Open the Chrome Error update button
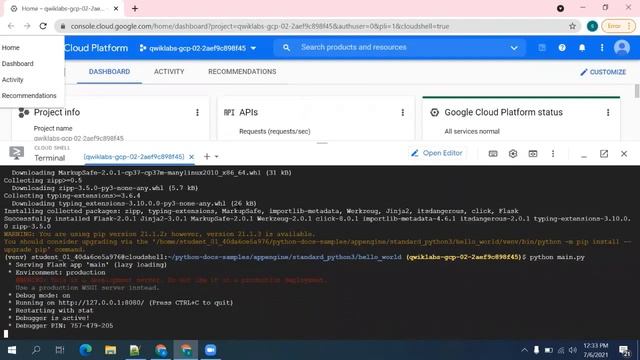 (x=618, y=26)
